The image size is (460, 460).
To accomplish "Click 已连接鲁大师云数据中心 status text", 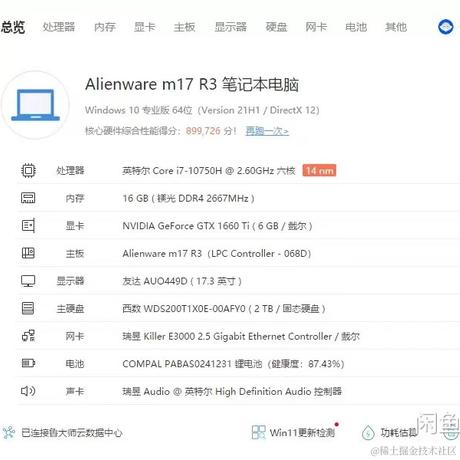I will tap(72, 433).
